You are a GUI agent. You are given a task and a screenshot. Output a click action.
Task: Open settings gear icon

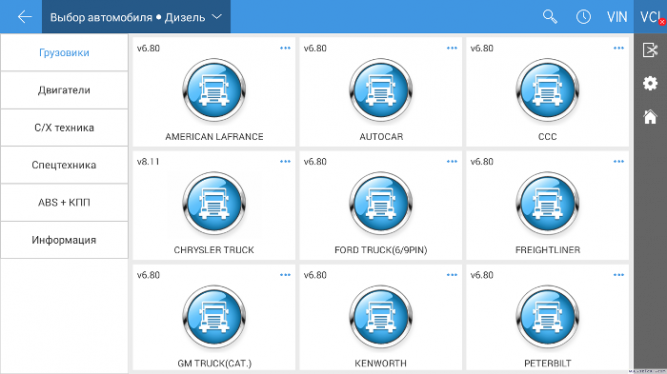[650, 83]
